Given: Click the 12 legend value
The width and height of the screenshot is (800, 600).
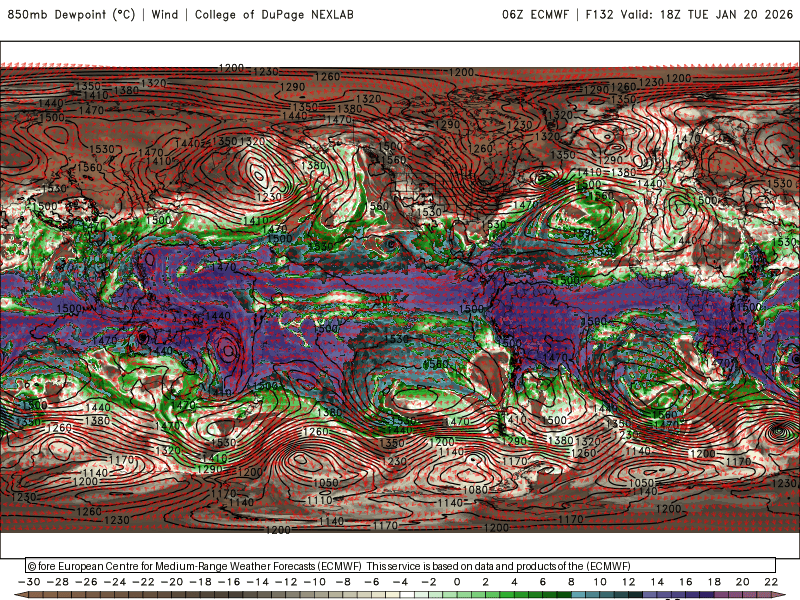Looking at the screenshot, I should (629, 582).
